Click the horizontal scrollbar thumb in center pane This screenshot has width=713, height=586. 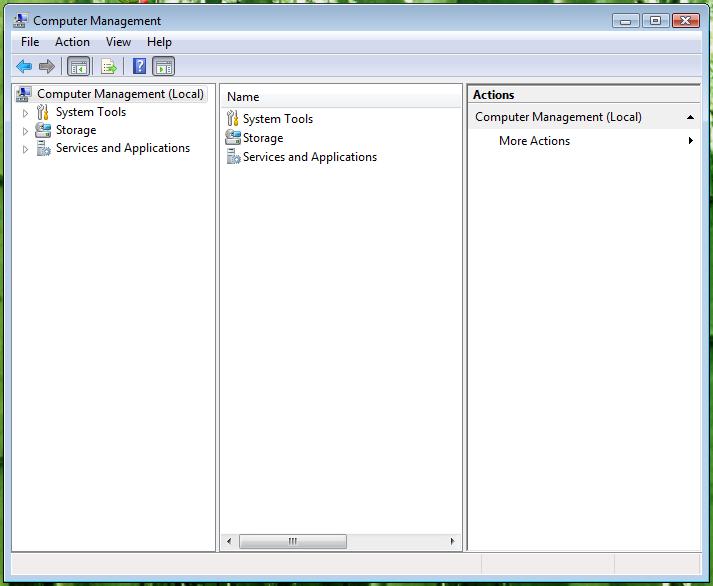tap(293, 541)
